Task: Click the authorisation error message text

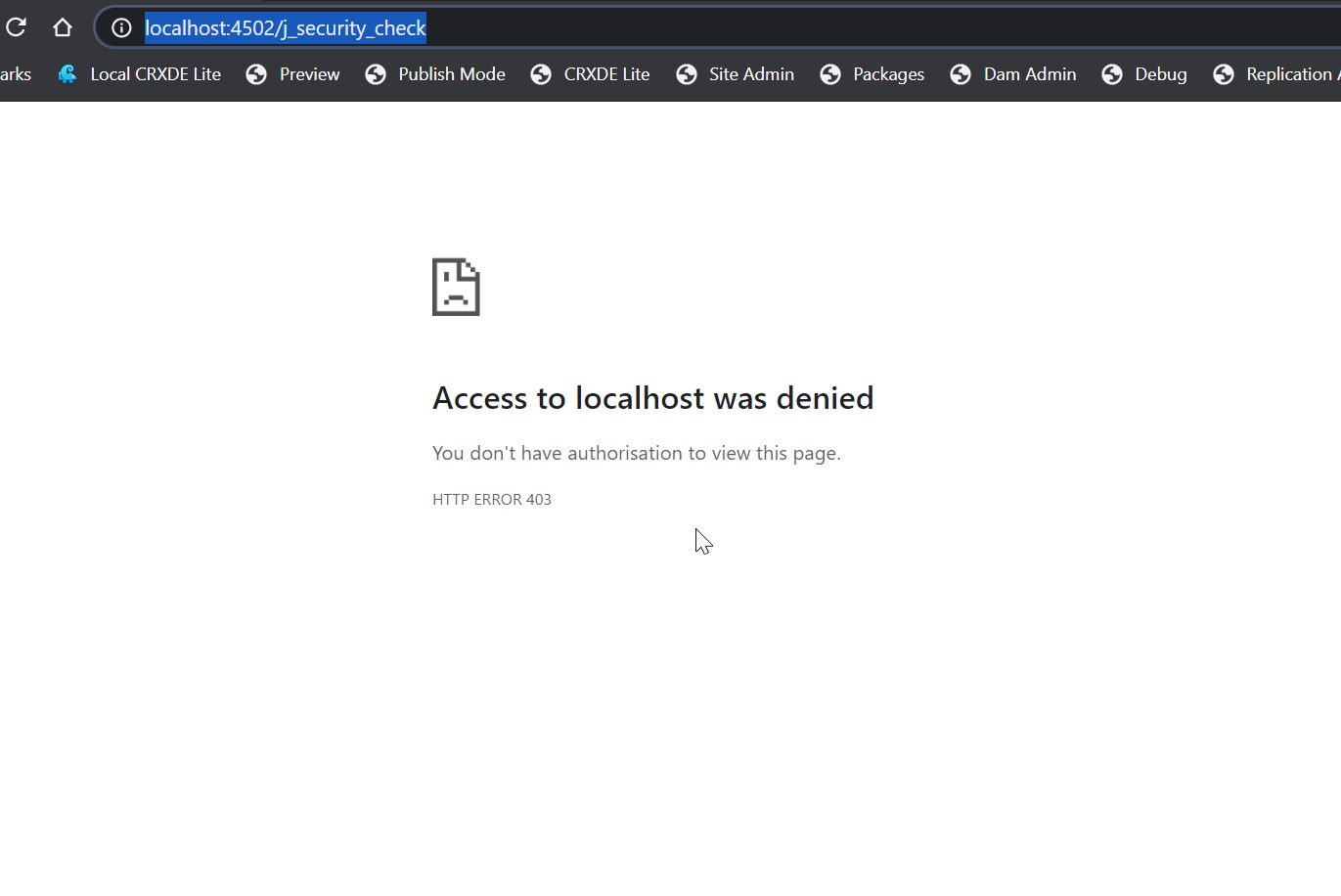Action: coord(636,453)
